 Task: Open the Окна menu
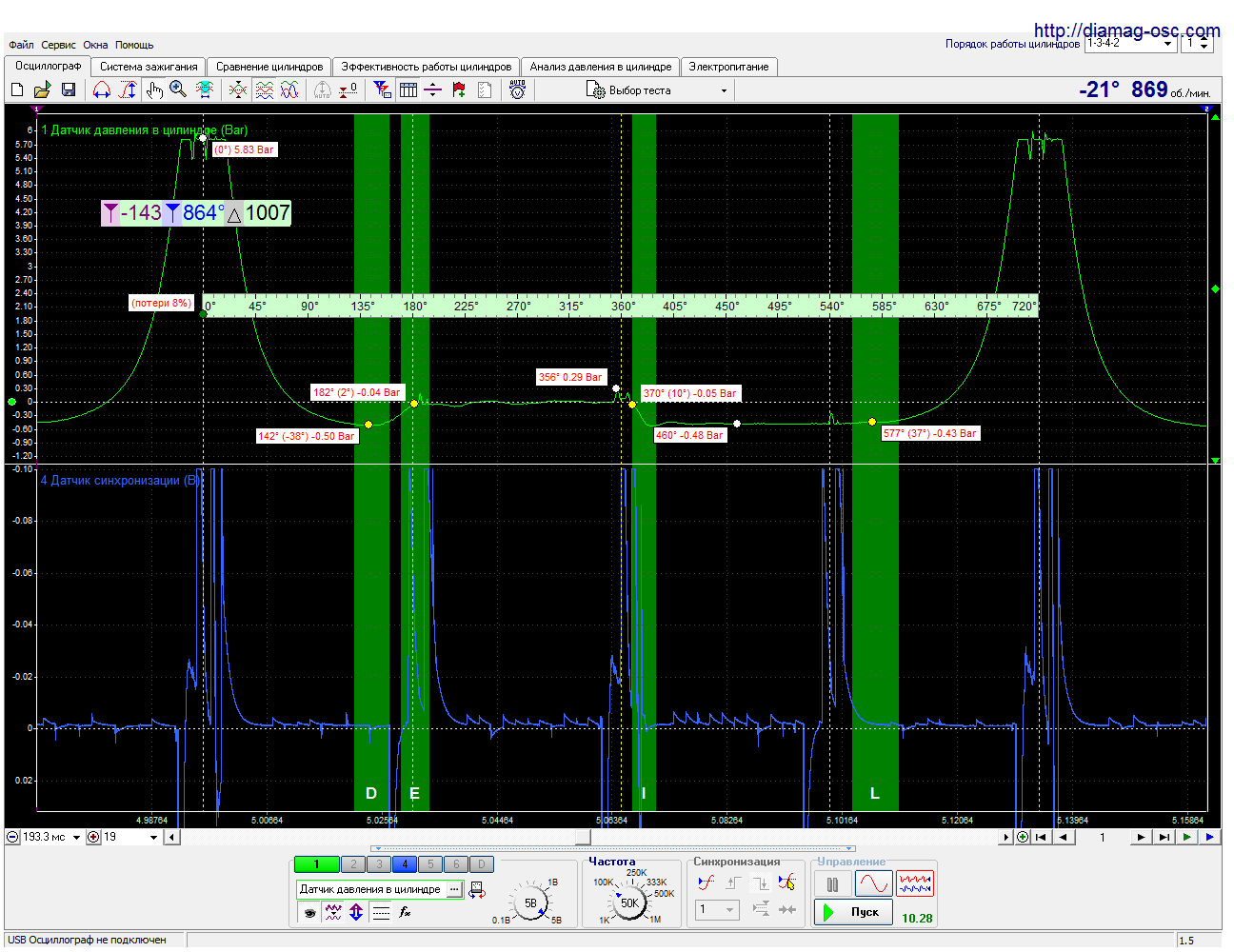click(95, 45)
